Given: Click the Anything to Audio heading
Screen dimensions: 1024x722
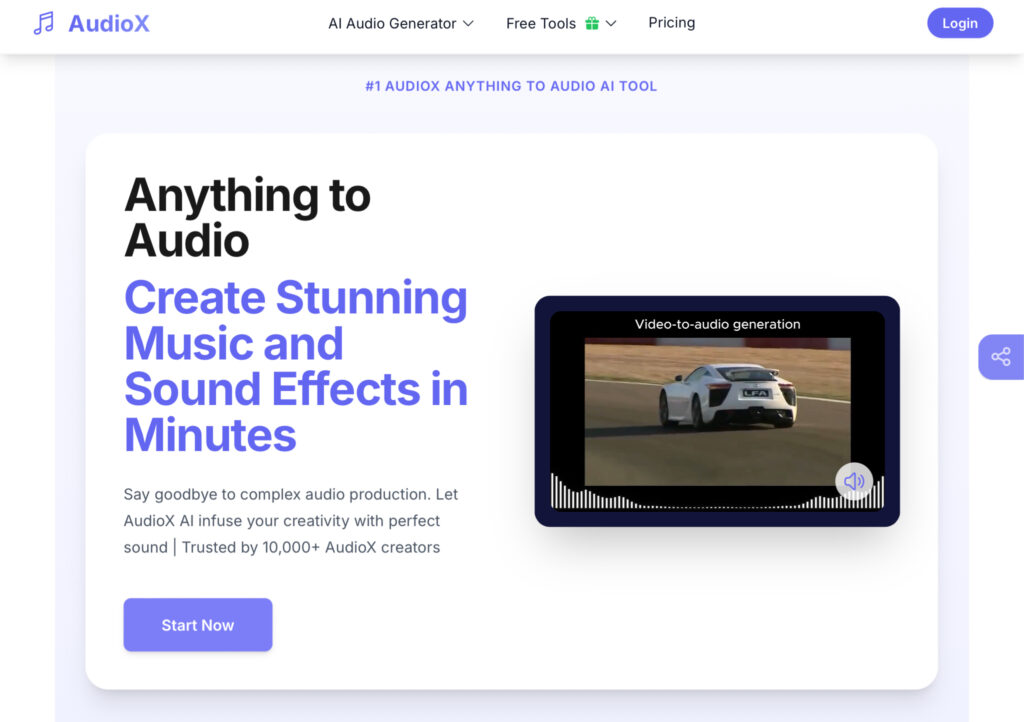Looking at the screenshot, I should (248, 217).
